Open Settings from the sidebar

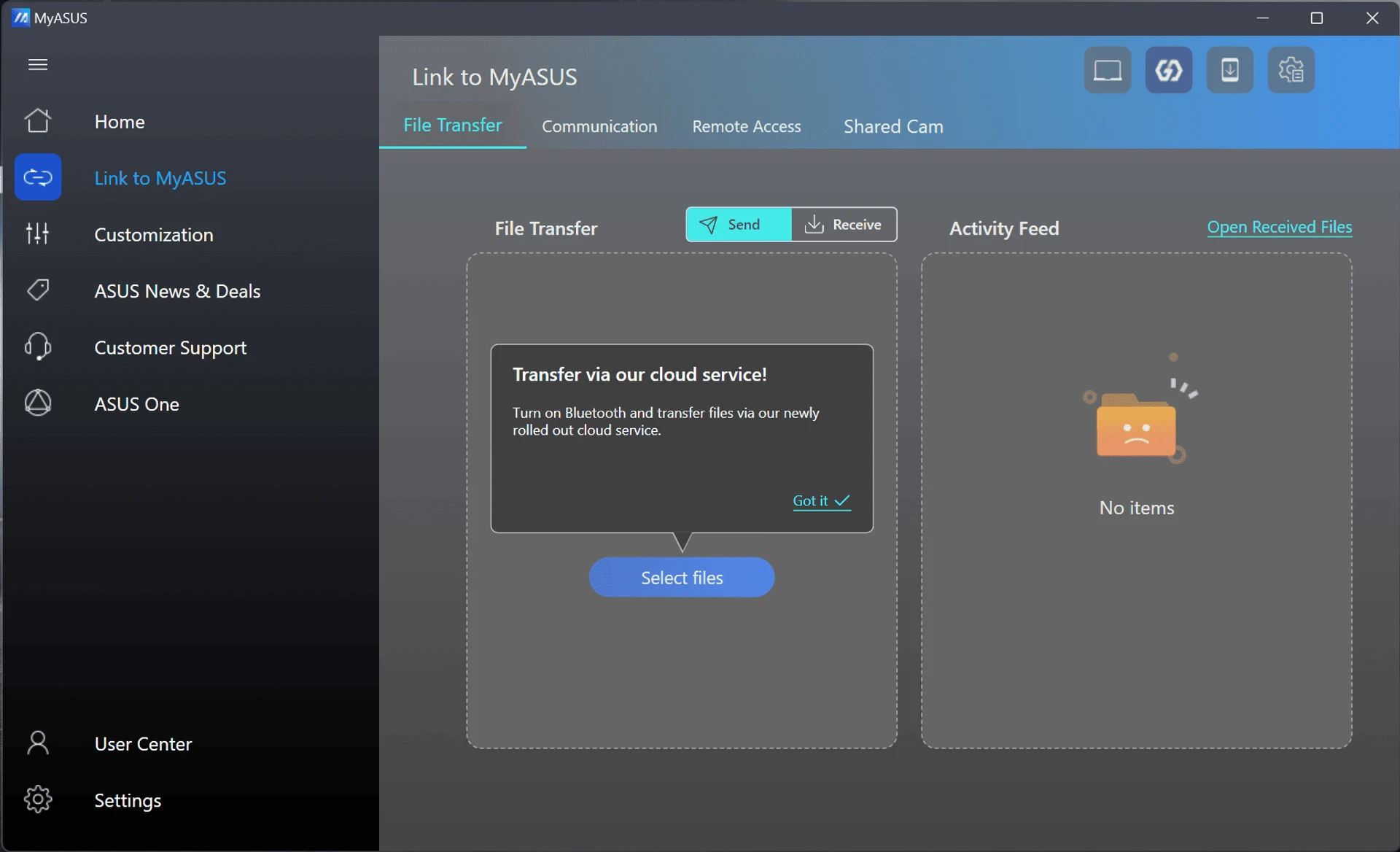128,801
